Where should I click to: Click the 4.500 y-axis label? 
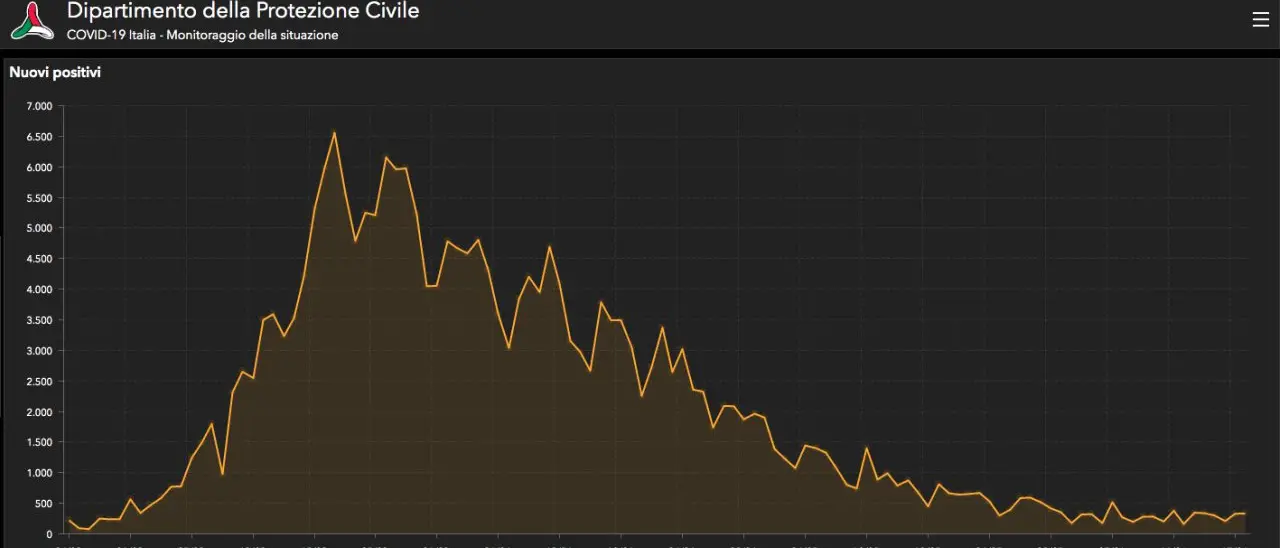[x=39, y=259]
